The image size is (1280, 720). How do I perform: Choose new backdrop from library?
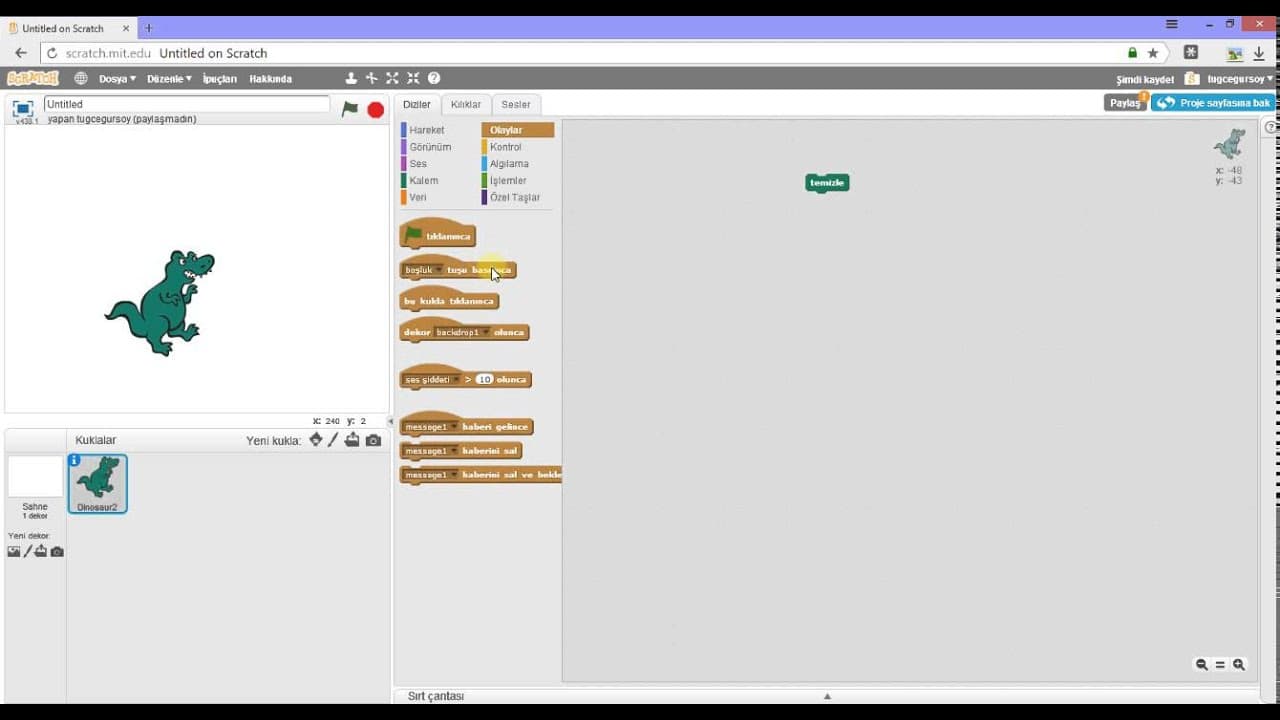14,551
